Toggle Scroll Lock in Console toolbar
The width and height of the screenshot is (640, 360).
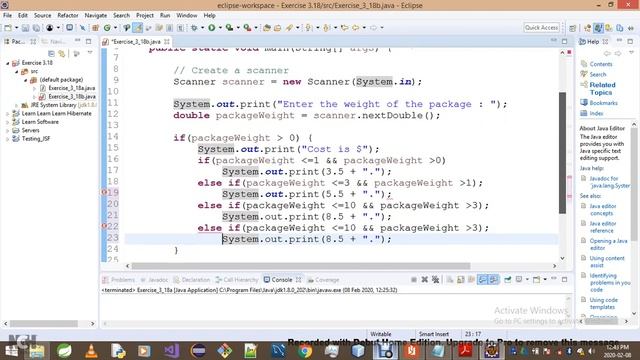(x=460, y=280)
